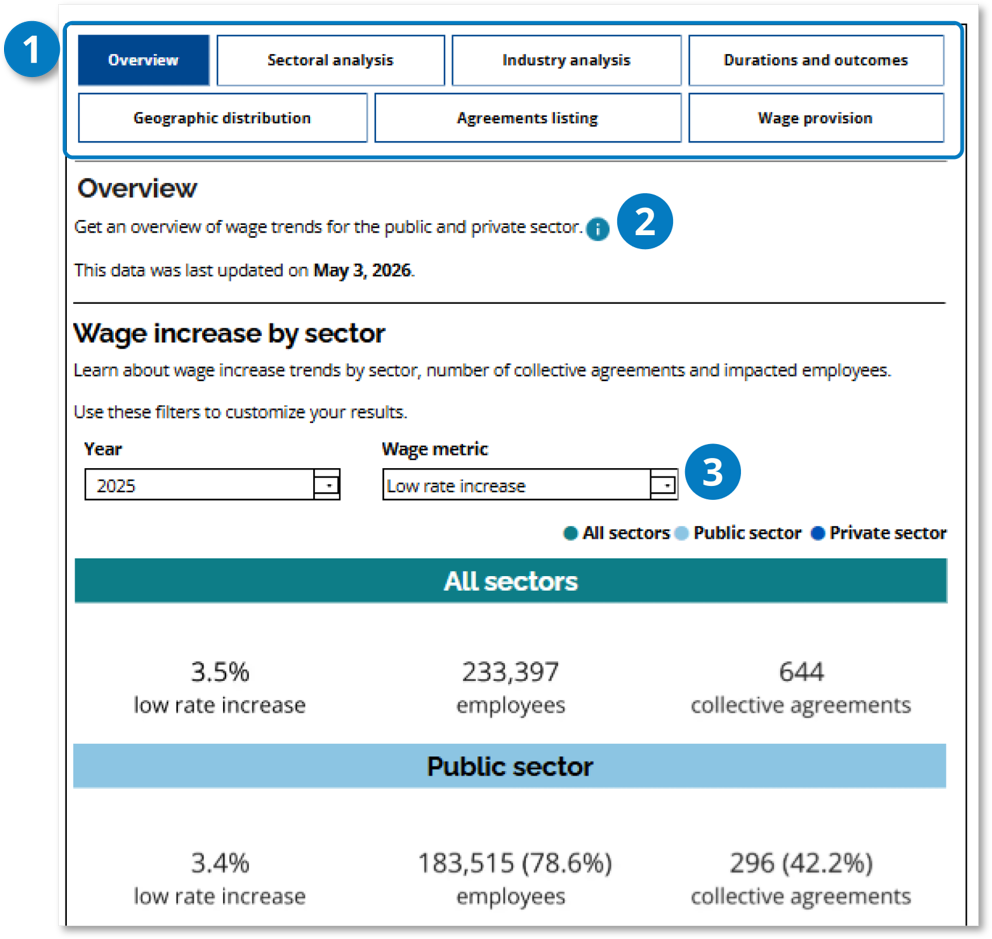This screenshot has width=992, height=939.
Task: Select the All sectors teal header banner
Action: [x=511, y=581]
